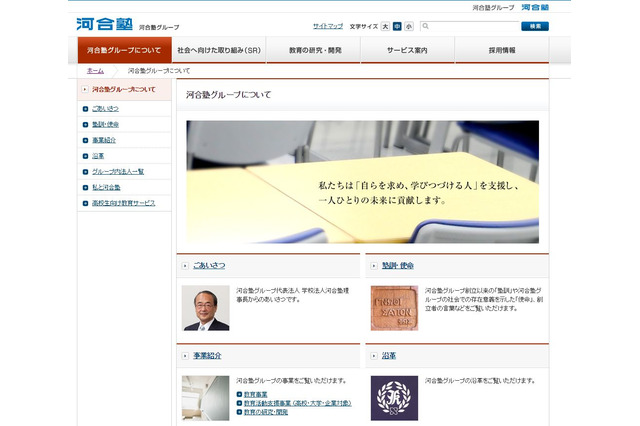Go to ホーム via breadcrumb
This screenshot has height=426, width=640.
click(x=95, y=71)
